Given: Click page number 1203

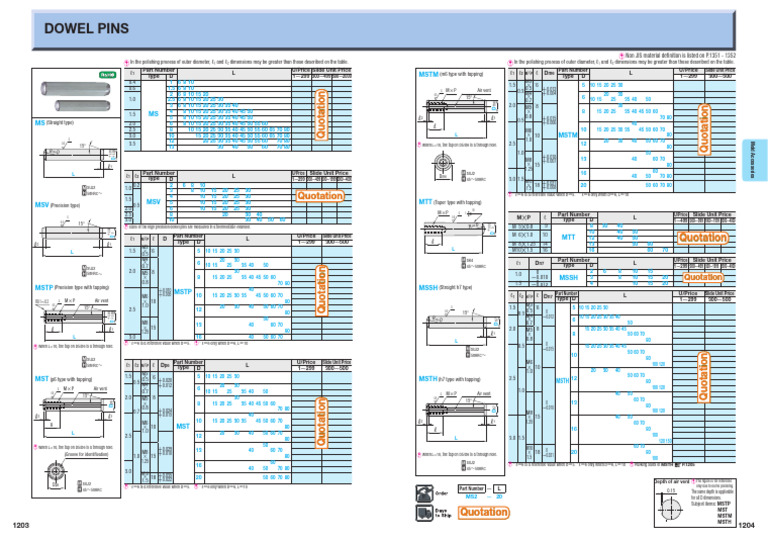Looking at the screenshot, I should tap(21, 525).
